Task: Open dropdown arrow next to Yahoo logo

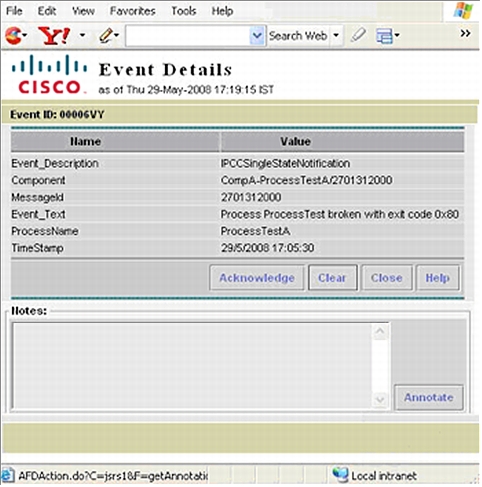Action: tap(82, 35)
